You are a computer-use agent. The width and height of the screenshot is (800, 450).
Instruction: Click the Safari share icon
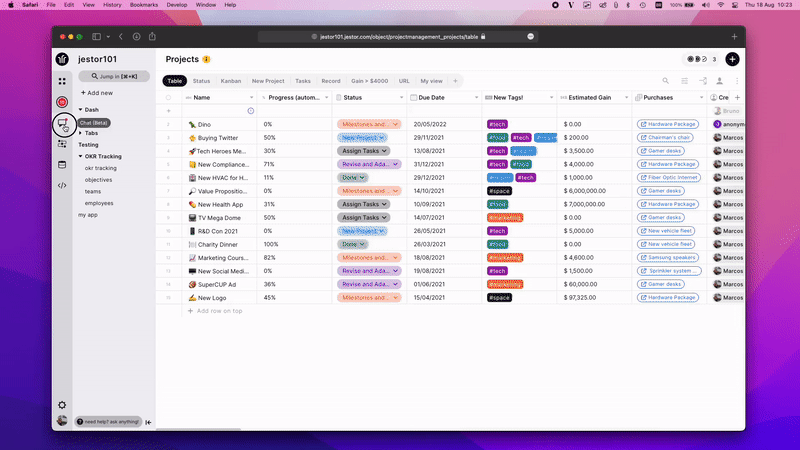[x=152, y=36]
